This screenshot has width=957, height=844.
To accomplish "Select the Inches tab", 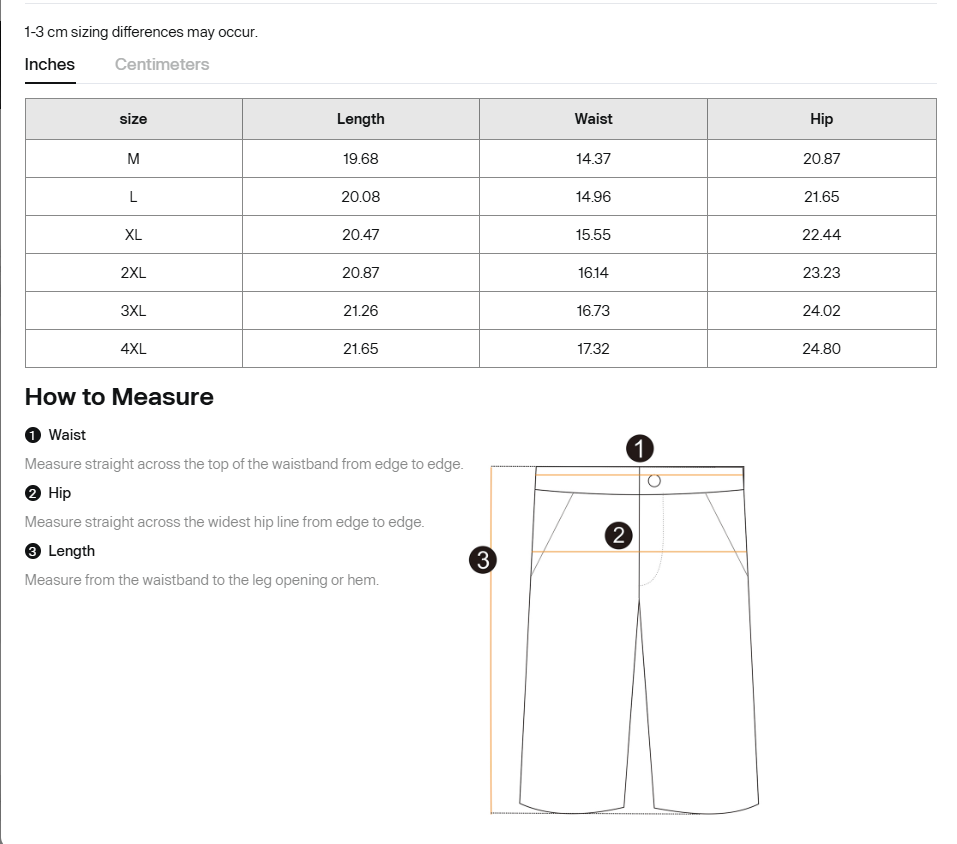I will (x=50, y=64).
